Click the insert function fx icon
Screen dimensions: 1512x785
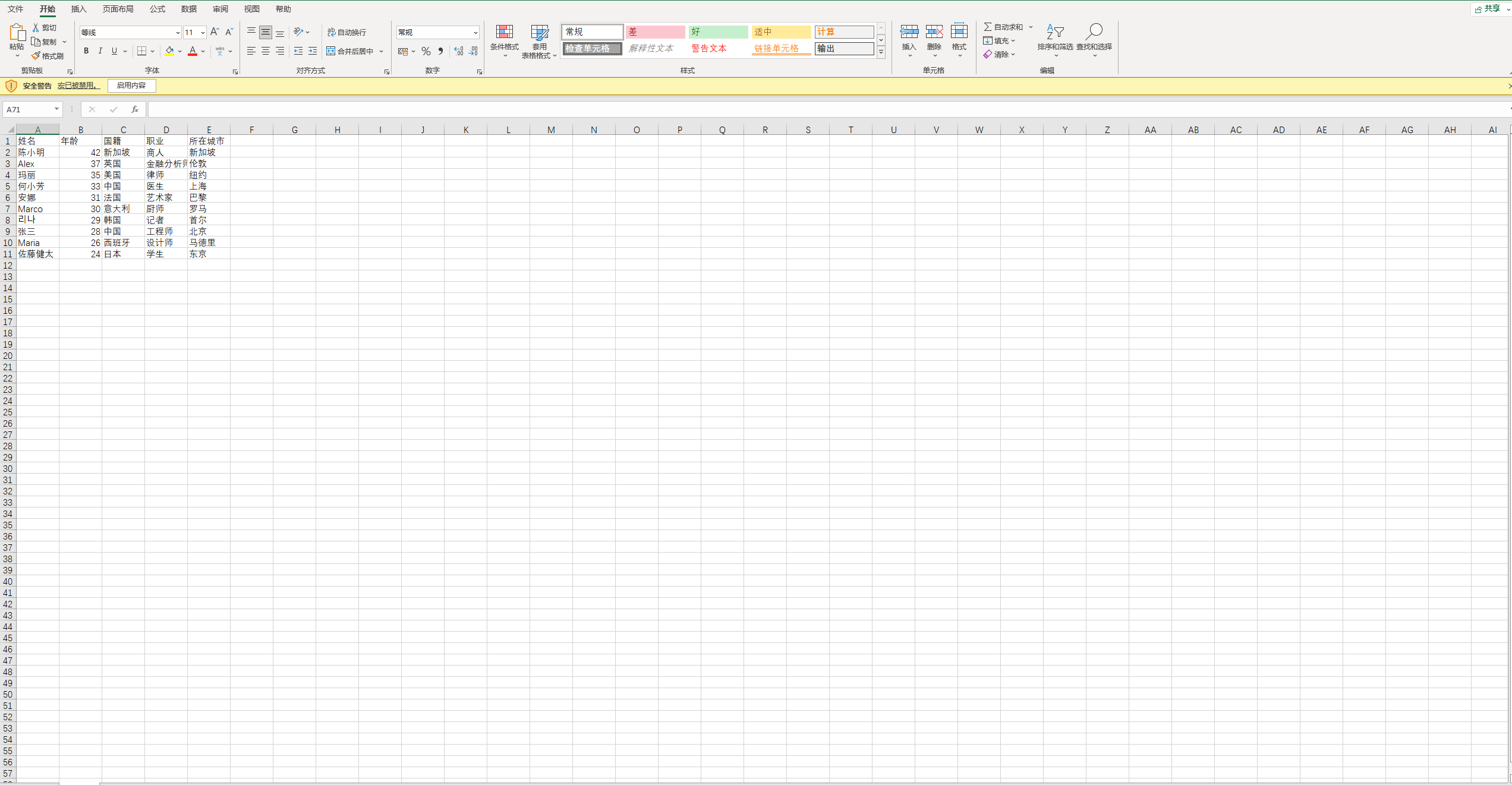(135, 109)
